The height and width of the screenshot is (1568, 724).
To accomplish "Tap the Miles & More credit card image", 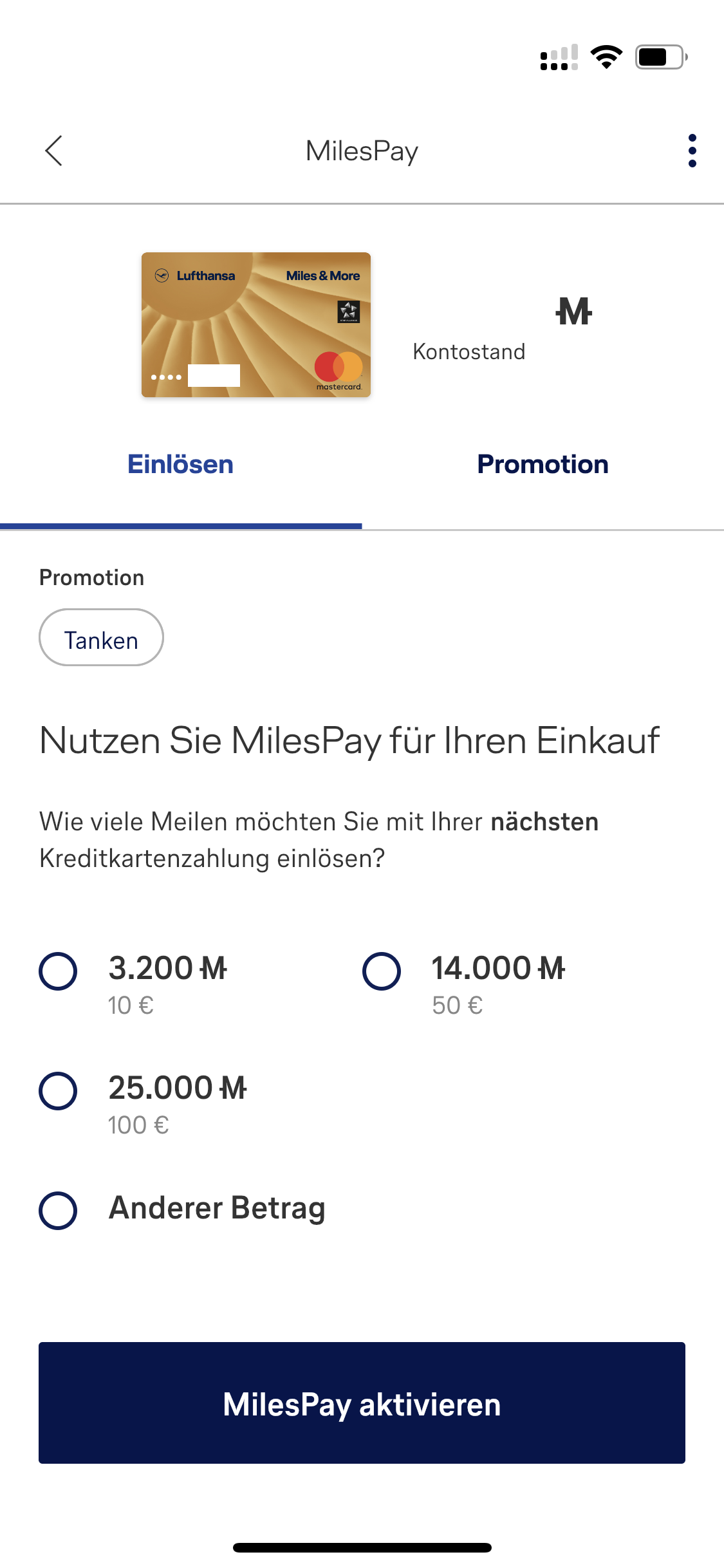I will pyautogui.click(x=255, y=324).
